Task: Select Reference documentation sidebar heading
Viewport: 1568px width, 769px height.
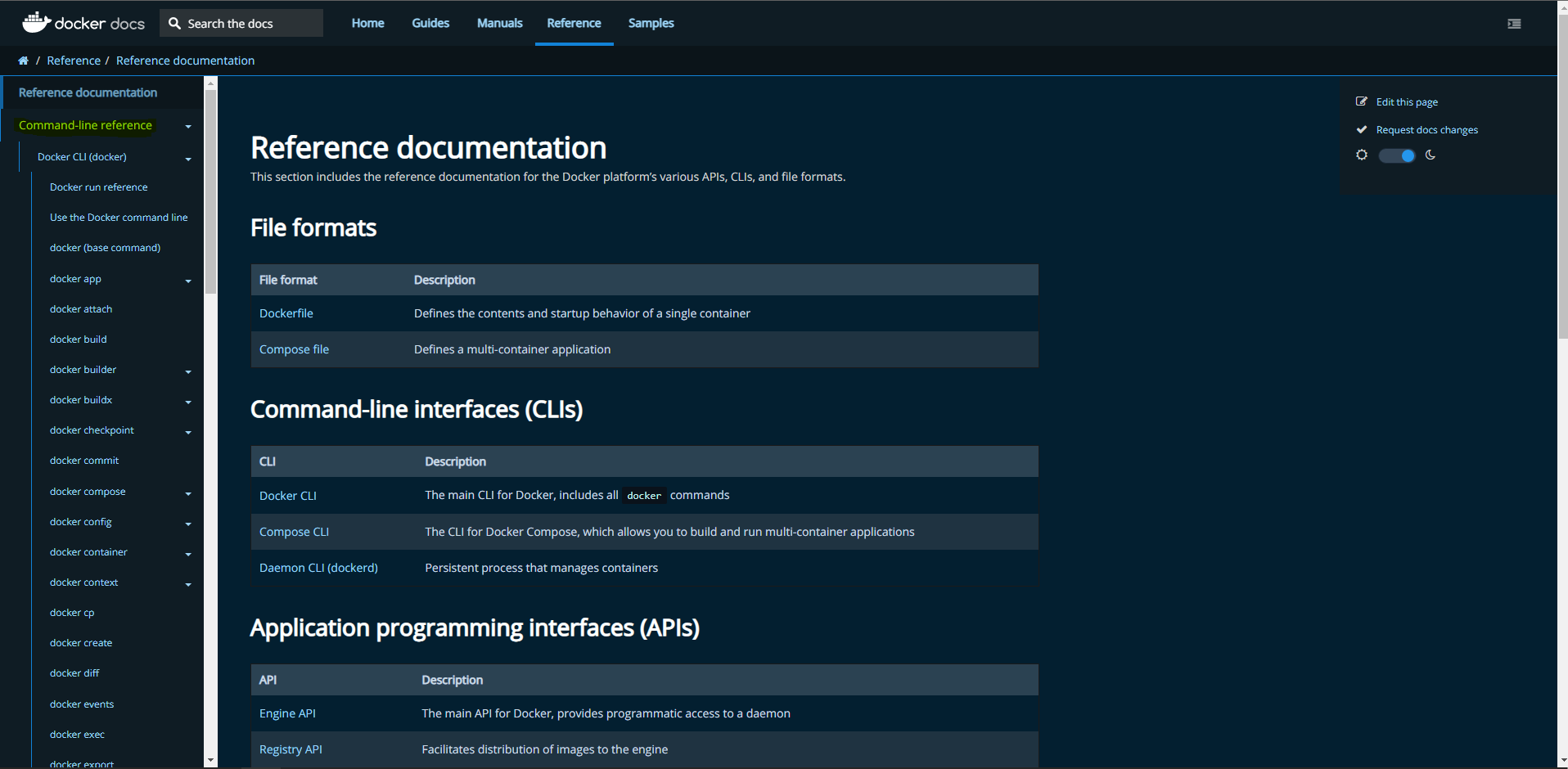Action: pyautogui.click(x=88, y=92)
